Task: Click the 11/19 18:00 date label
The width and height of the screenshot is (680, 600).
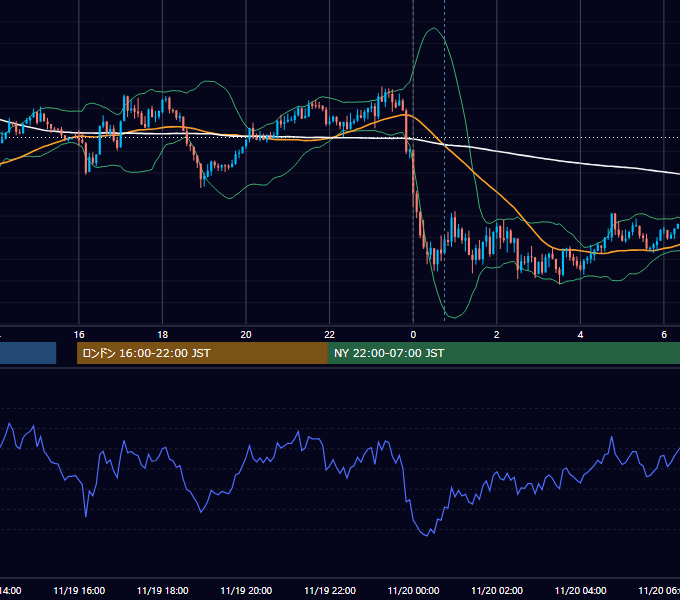Action: 163,590
